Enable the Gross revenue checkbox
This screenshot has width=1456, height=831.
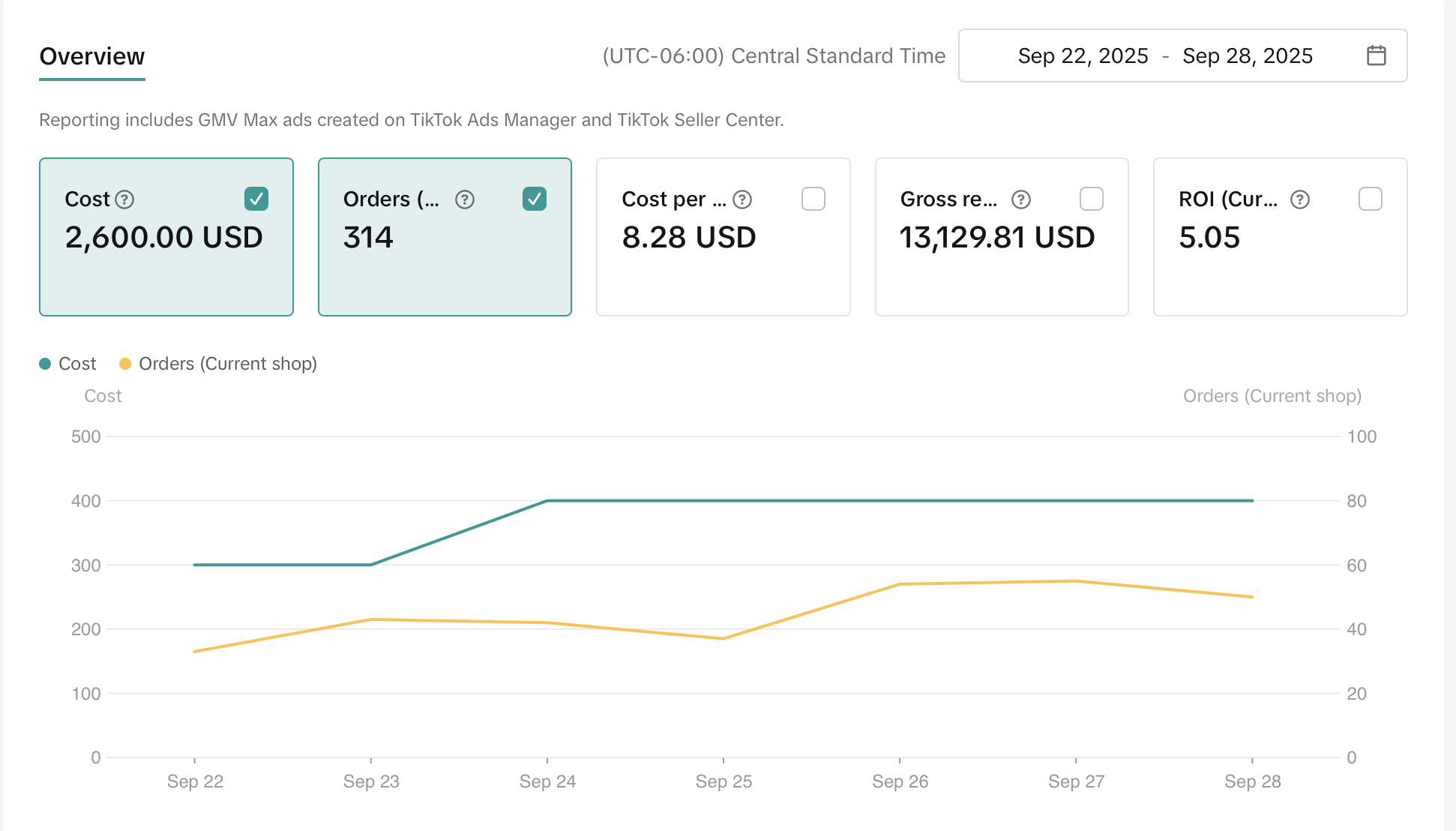pyautogui.click(x=1092, y=199)
